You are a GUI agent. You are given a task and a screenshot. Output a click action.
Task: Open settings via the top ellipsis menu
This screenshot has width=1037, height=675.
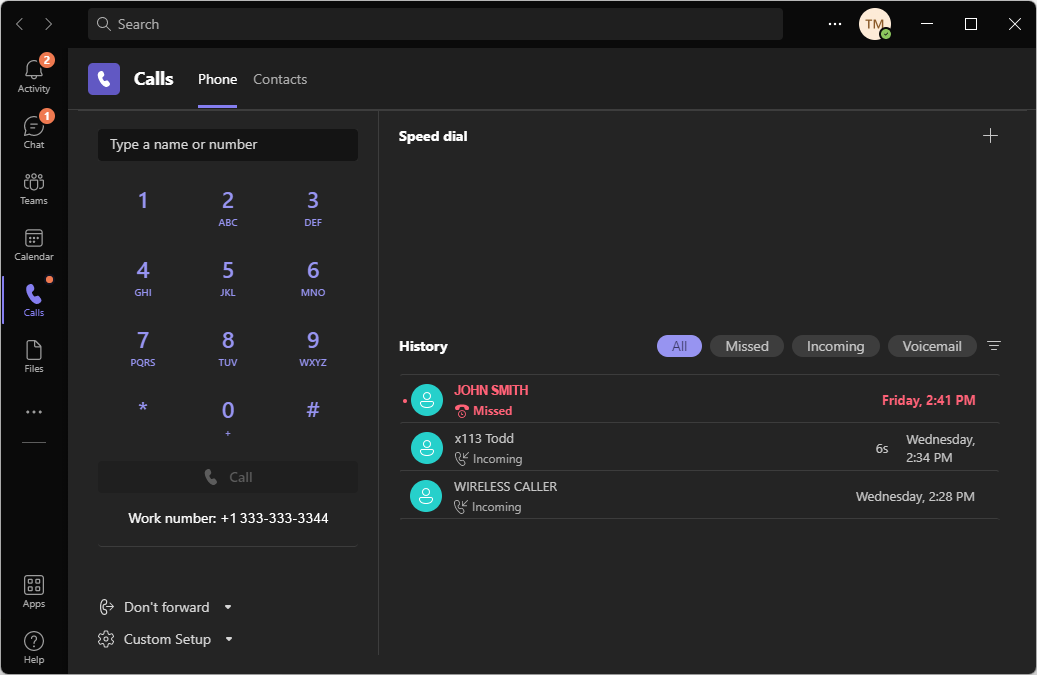click(834, 23)
